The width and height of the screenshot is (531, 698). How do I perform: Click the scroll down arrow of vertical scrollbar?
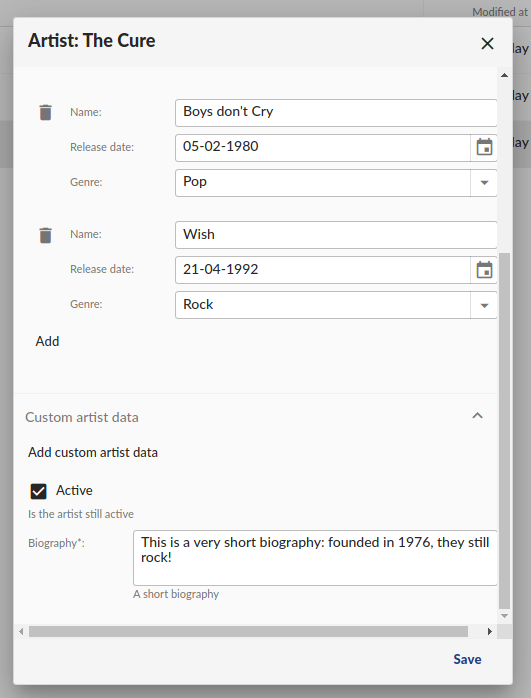[x=504, y=616]
